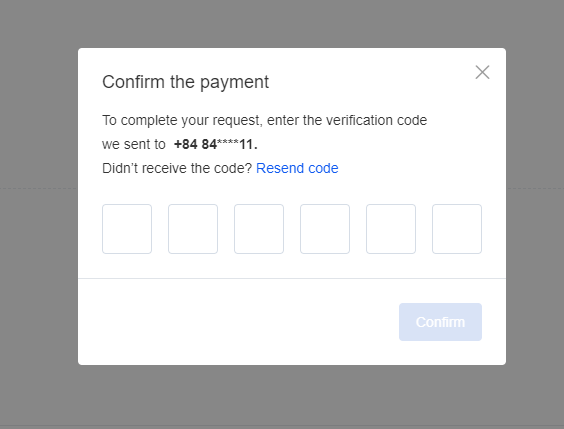This screenshot has width=564, height=429.
Task: Focus the fifth verification code box
Action: [391, 229]
